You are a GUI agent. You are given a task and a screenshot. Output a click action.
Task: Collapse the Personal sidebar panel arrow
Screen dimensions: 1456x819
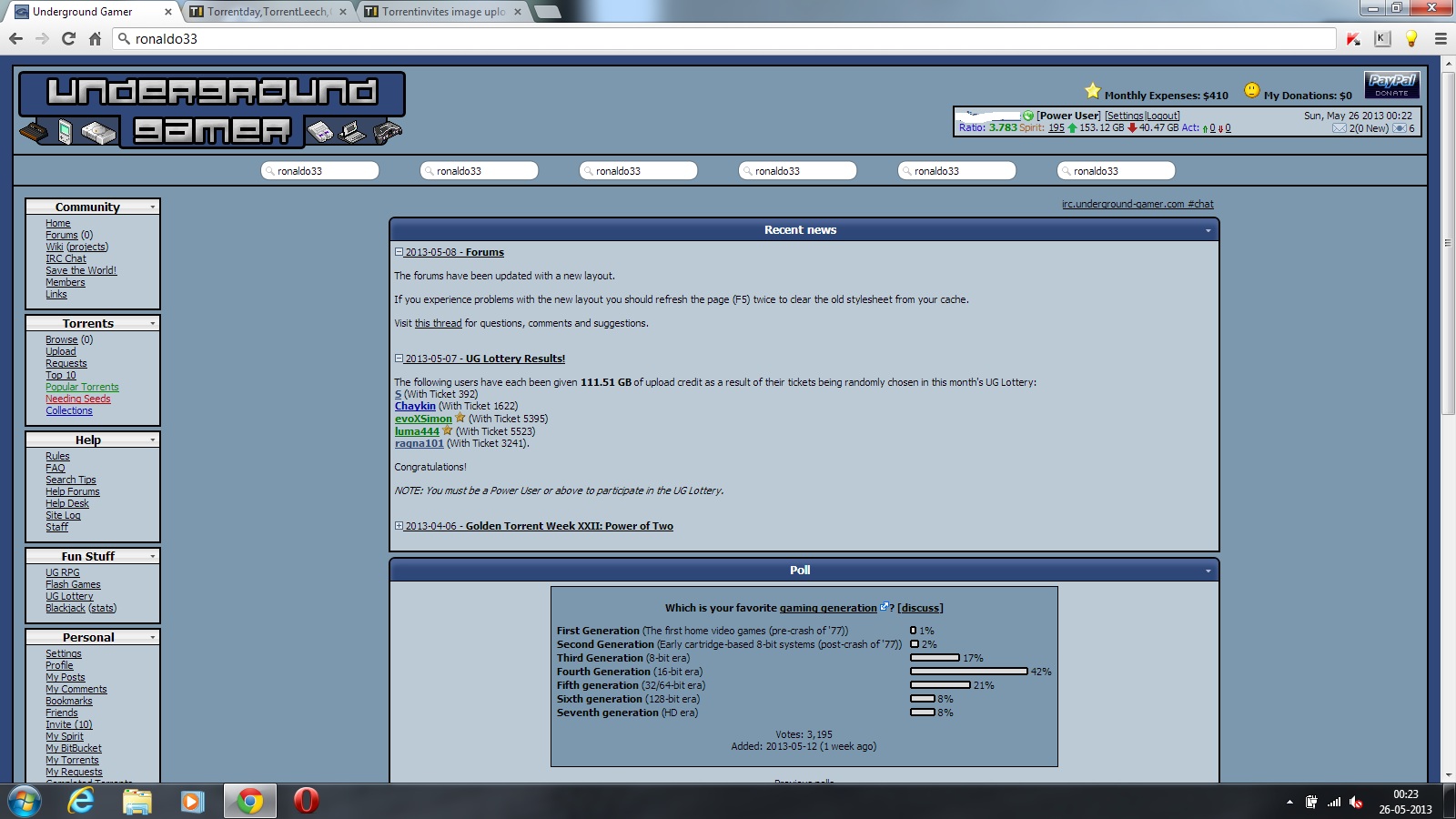coord(152,638)
